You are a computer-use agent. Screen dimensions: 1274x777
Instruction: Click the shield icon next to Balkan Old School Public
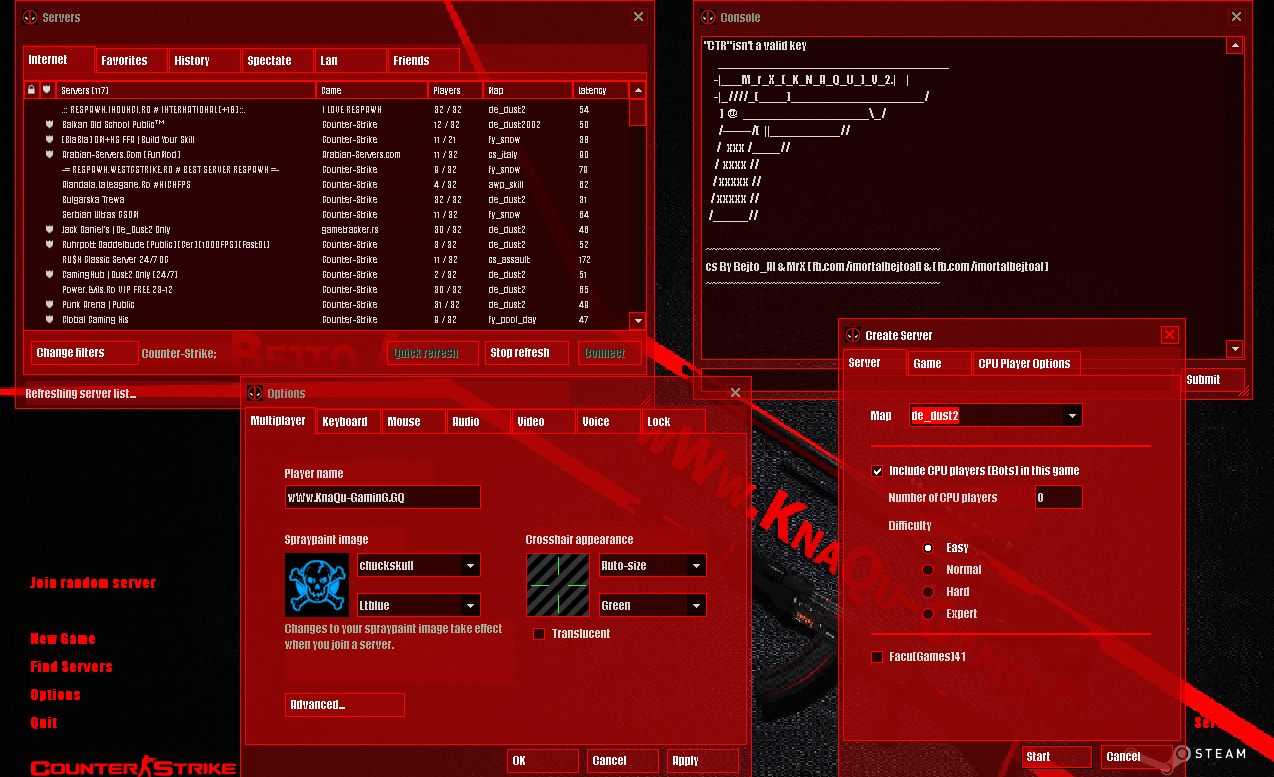(49, 125)
